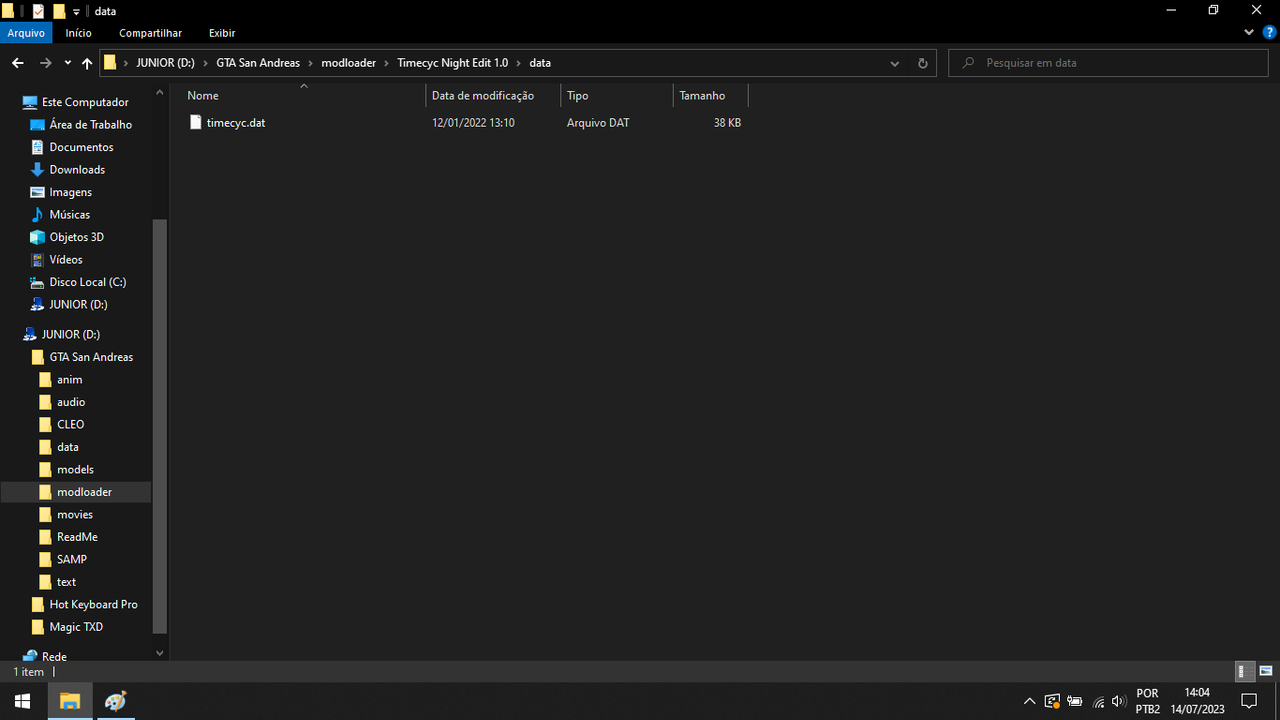Image resolution: width=1280 pixels, height=720 pixels.
Task: Open the lower JUNIOR (D:) tree root
Action: tap(70, 335)
